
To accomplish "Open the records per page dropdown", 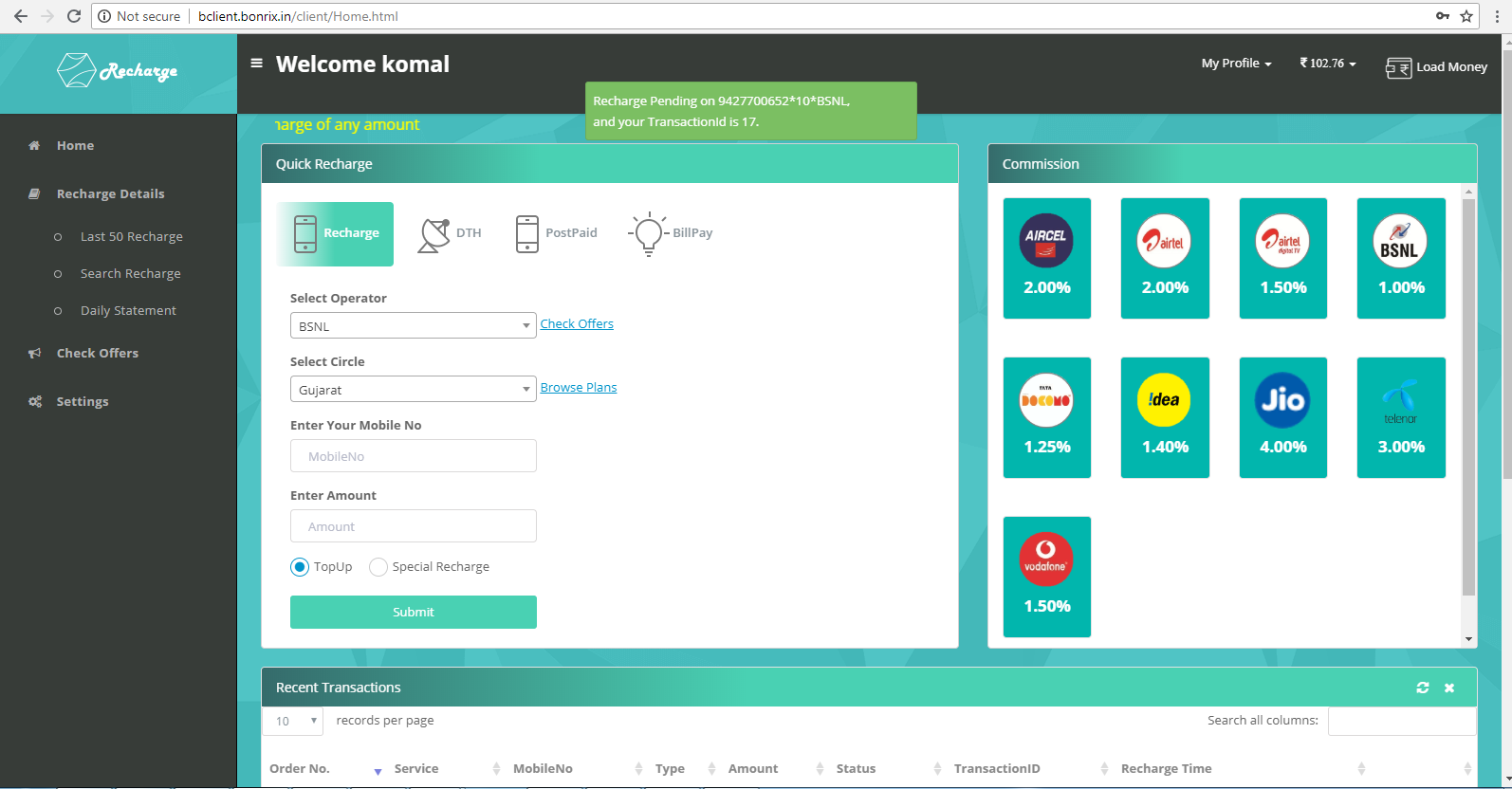I will click(x=293, y=721).
